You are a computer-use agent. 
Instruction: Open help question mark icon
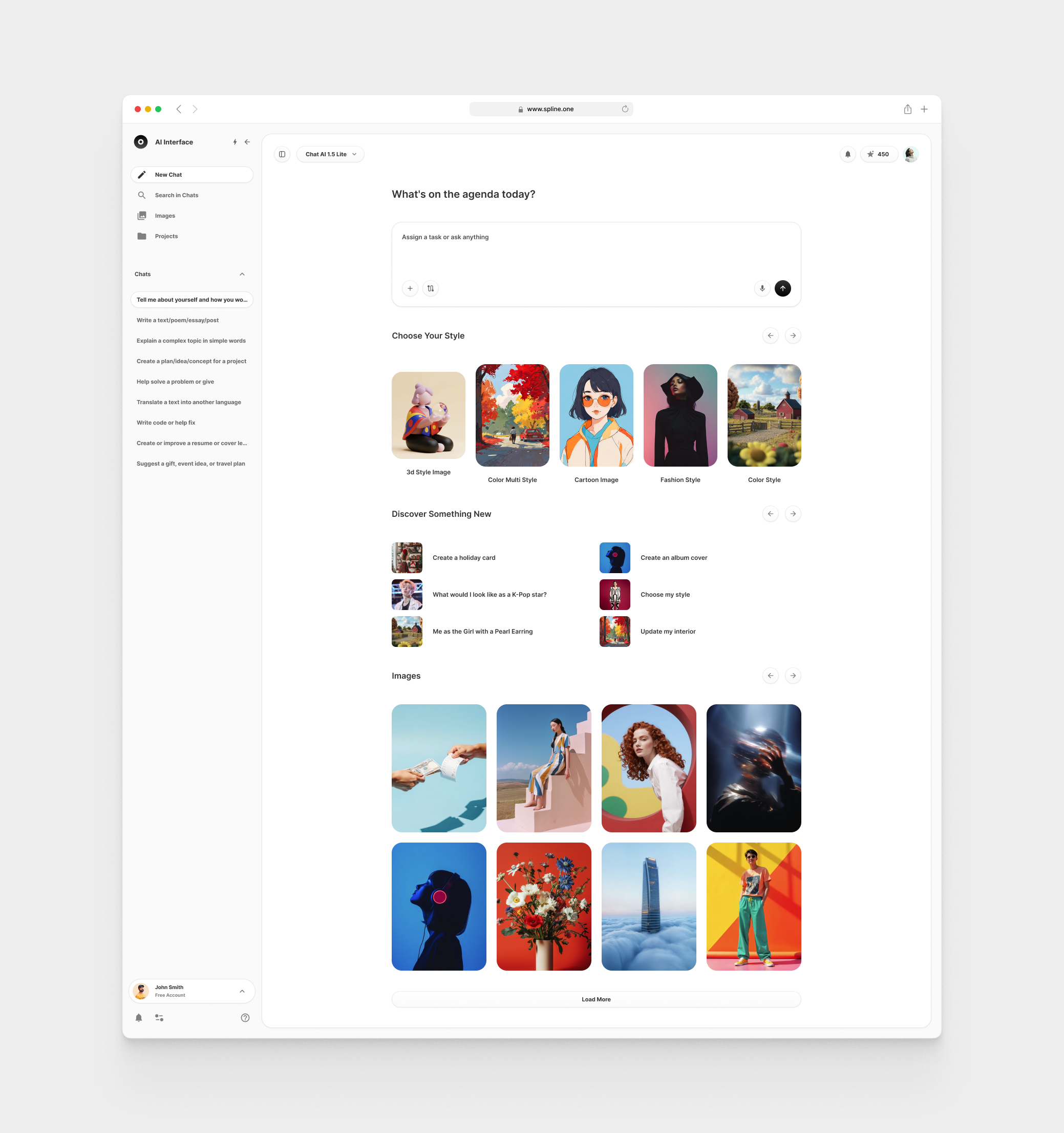point(245,1018)
